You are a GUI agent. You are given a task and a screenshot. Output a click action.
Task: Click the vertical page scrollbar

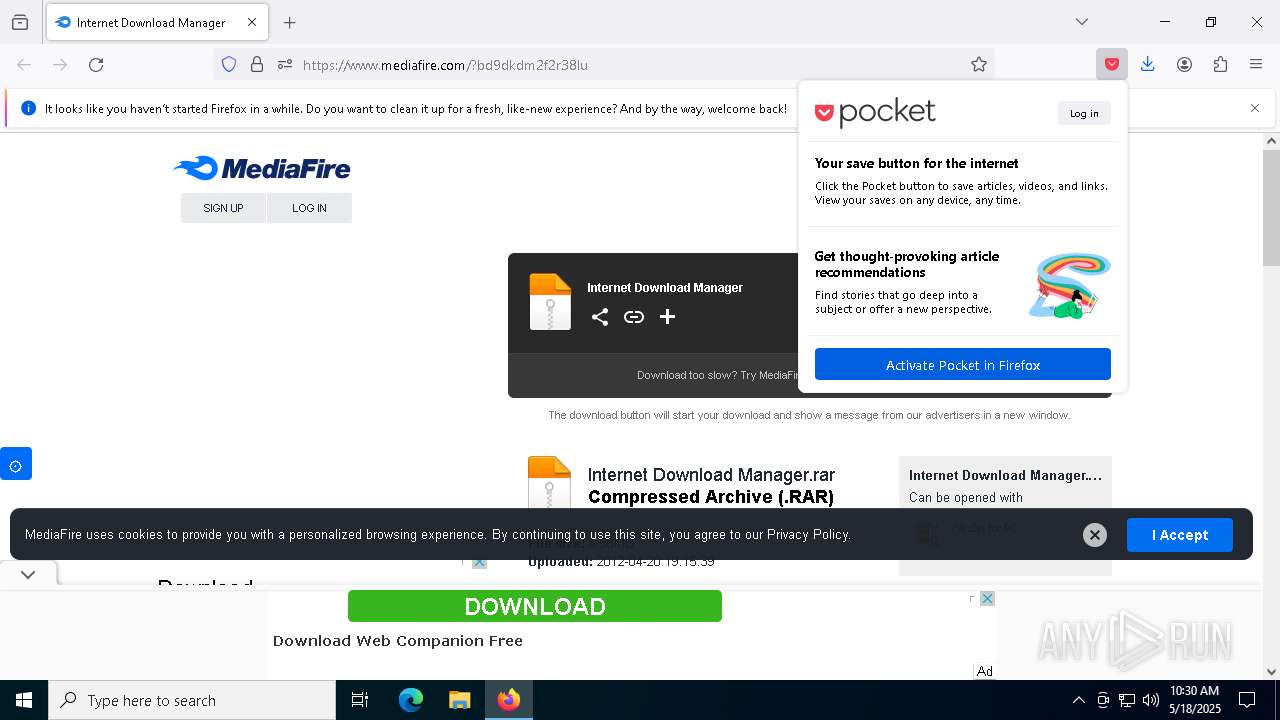pos(1271,208)
